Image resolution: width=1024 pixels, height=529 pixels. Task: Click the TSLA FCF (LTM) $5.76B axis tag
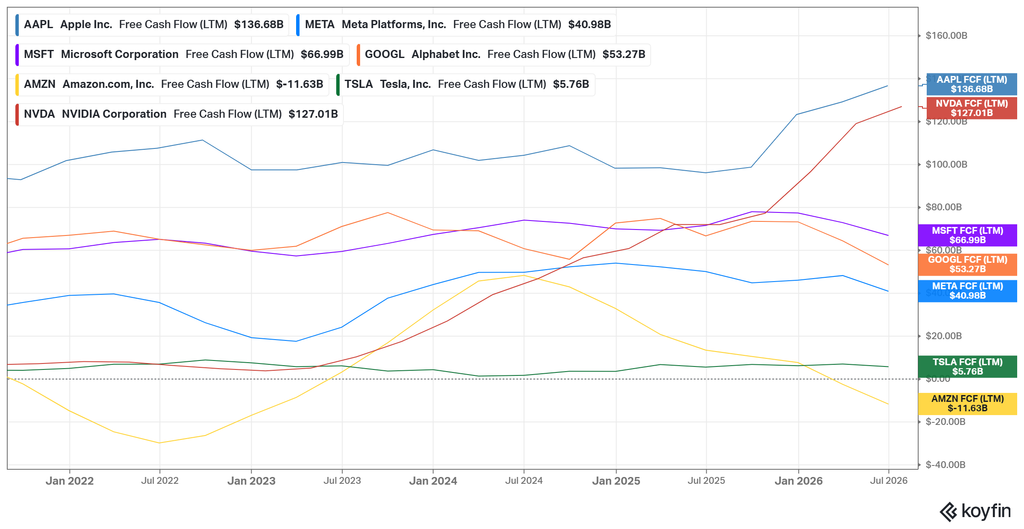(967, 366)
